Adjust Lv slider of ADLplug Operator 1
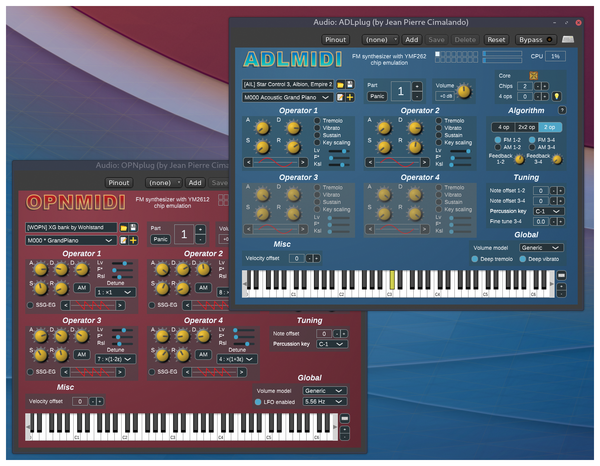Screen dimensions: 600x466 pyautogui.click(x=339, y=151)
